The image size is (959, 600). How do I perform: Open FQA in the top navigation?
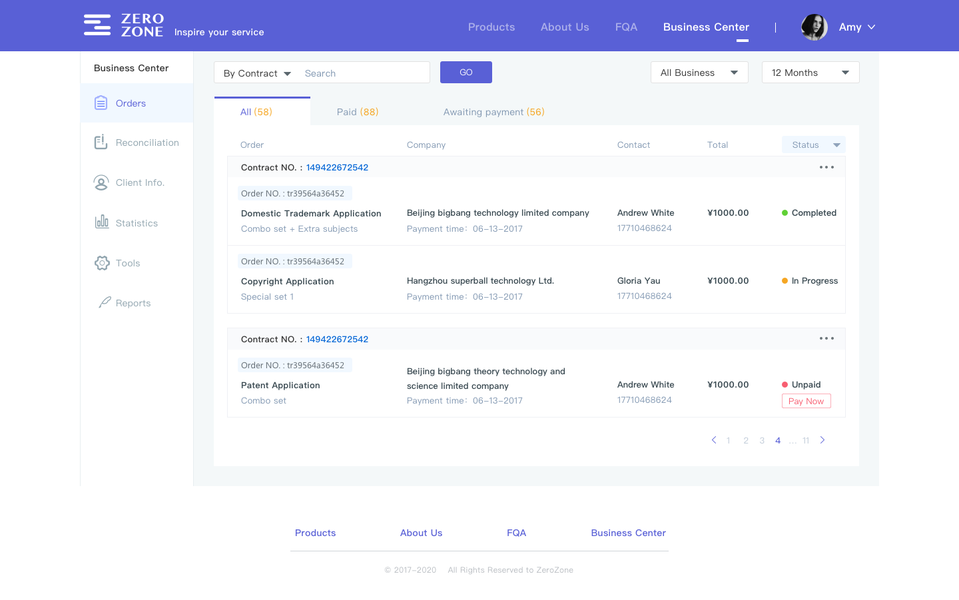click(626, 27)
